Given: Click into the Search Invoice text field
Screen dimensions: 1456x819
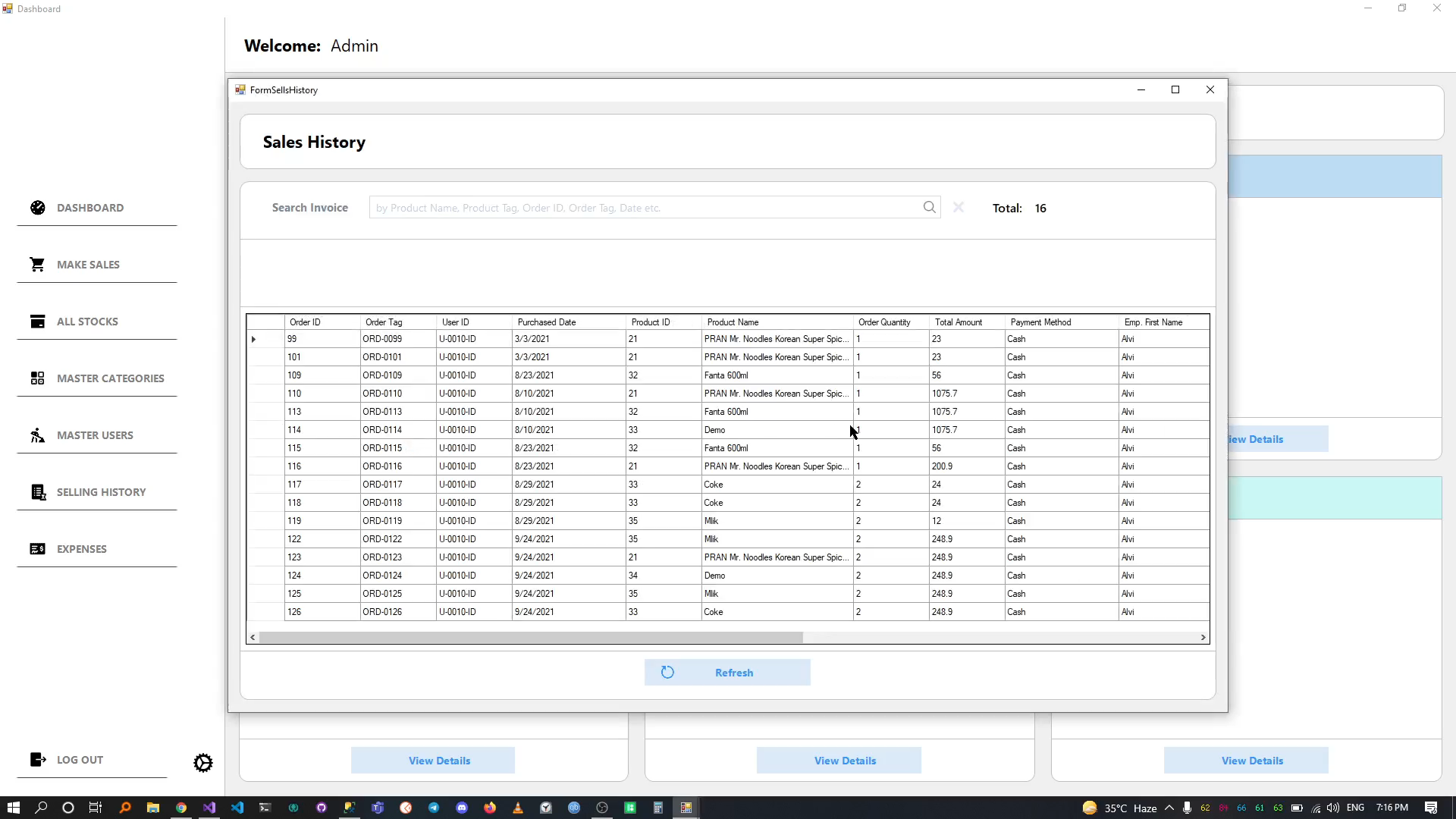Looking at the screenshot, I should (645, 208).
